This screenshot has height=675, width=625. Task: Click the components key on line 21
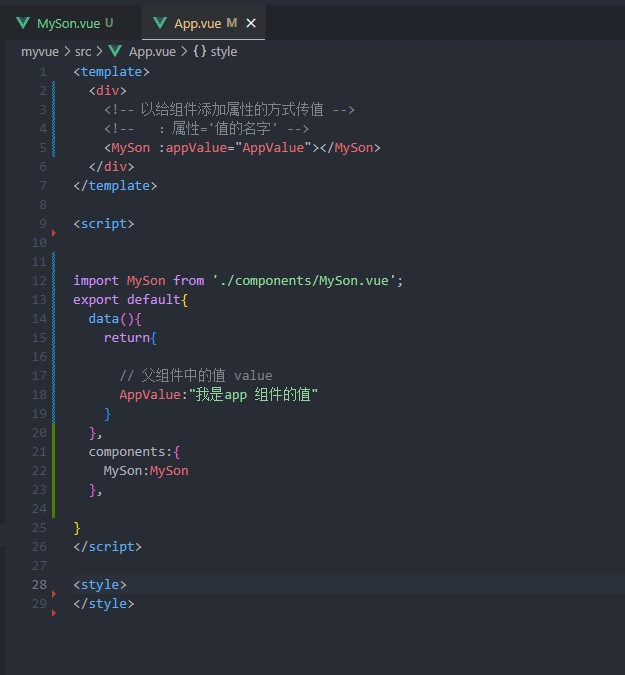127,452
